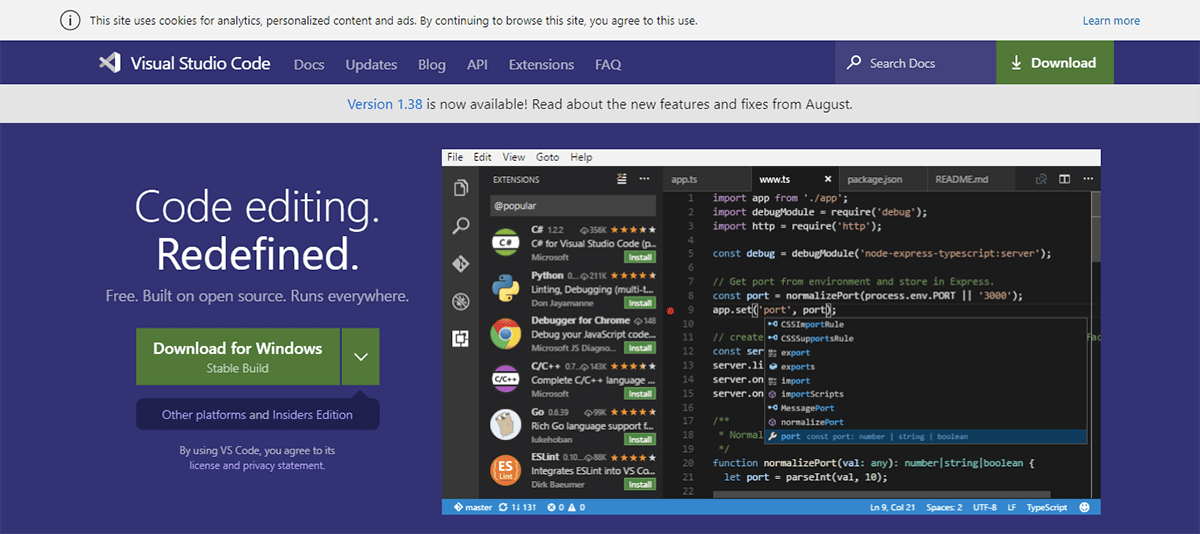Image resolution: width=1200 pixels, height=534 pixels.
Task: Click the Visual Studio Code logo icon
Action: pyautogui.click(x=109, y=63)
